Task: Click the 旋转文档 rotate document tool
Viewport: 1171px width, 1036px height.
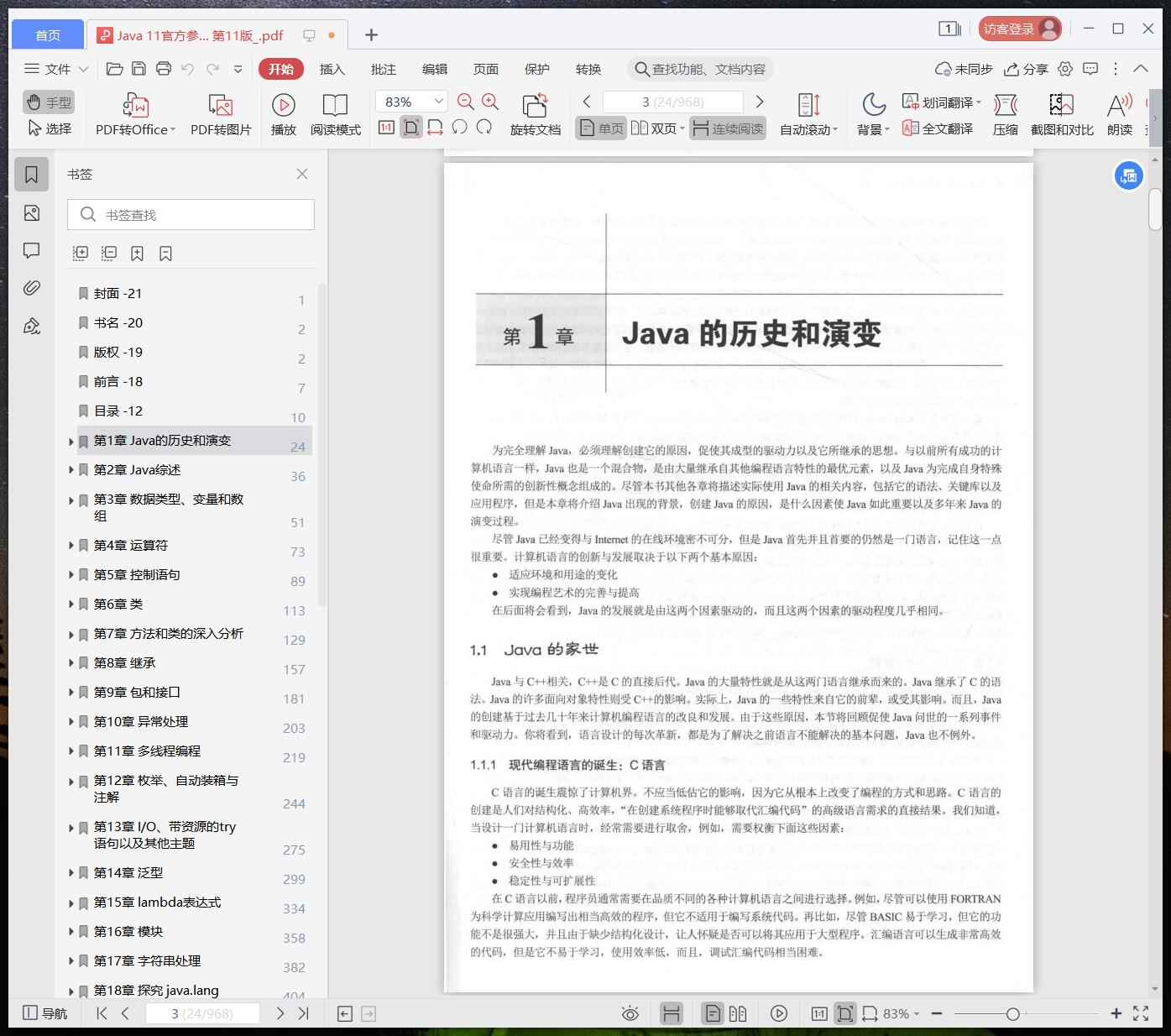Action: (x=535, y=114)
